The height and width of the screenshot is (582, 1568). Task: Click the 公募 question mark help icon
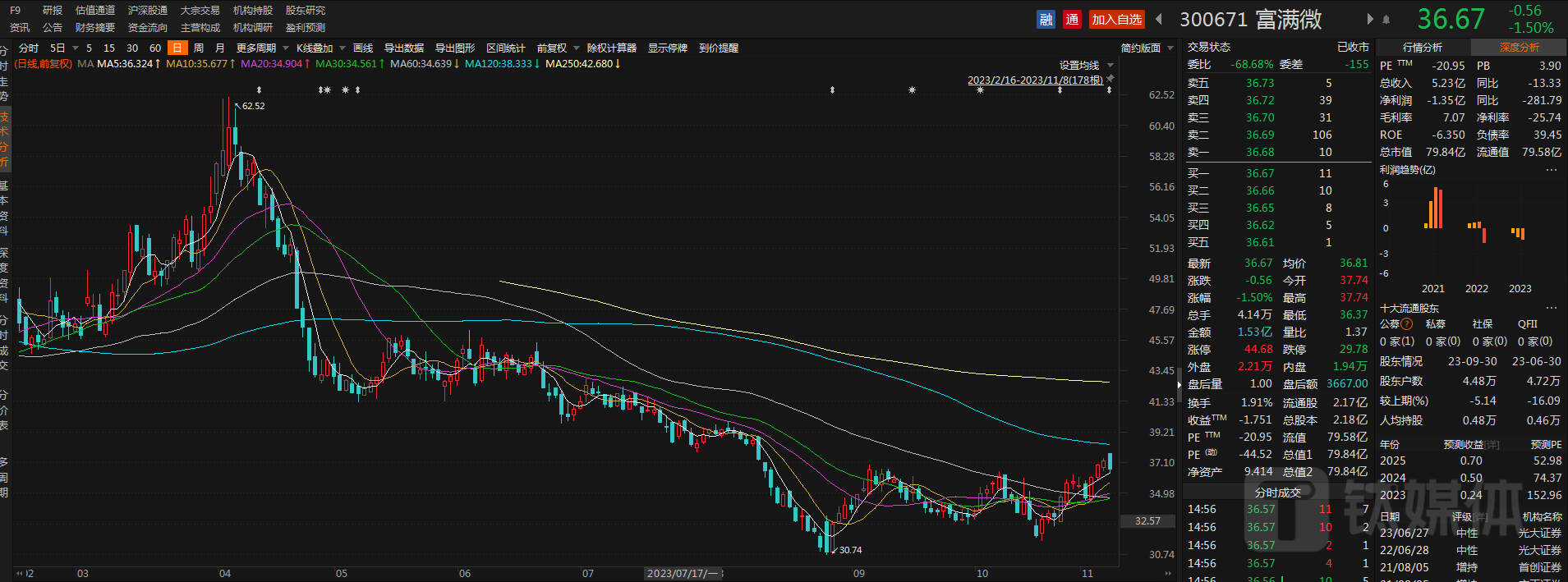[1407, 324]
